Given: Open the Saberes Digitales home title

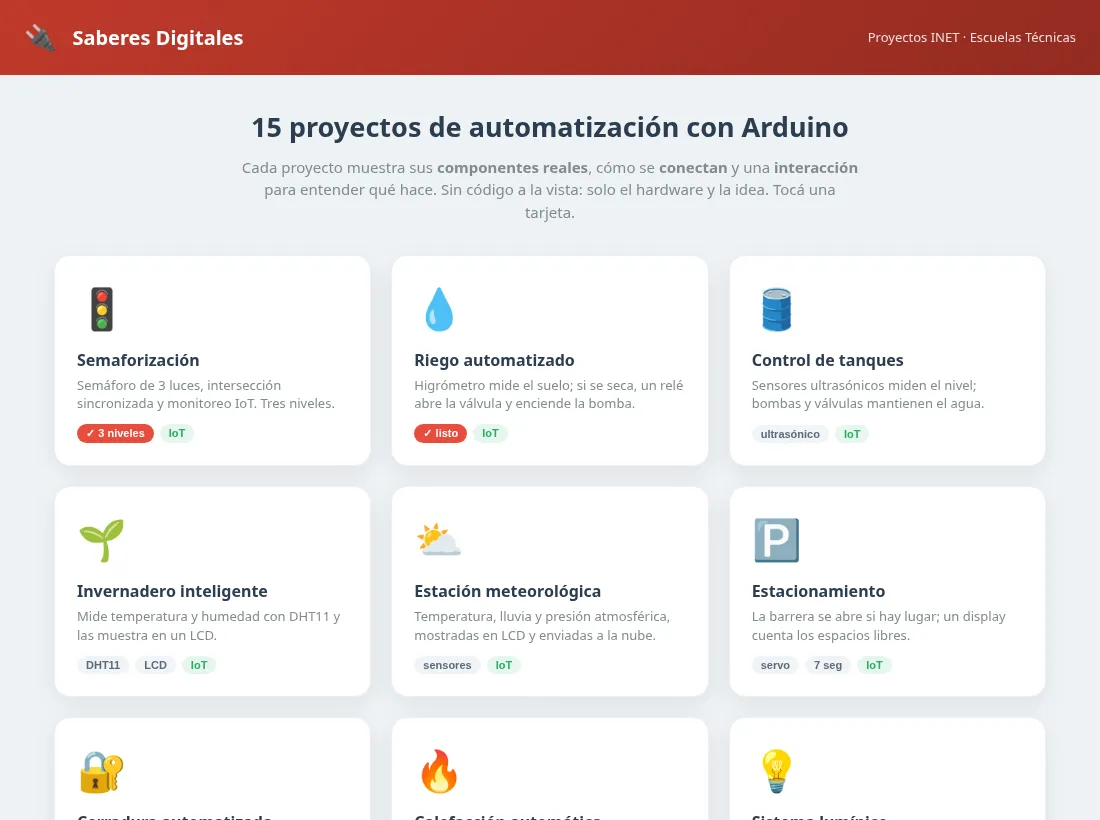Looking at the screenshot, I should pyautogui.click(x=158, y=38).
